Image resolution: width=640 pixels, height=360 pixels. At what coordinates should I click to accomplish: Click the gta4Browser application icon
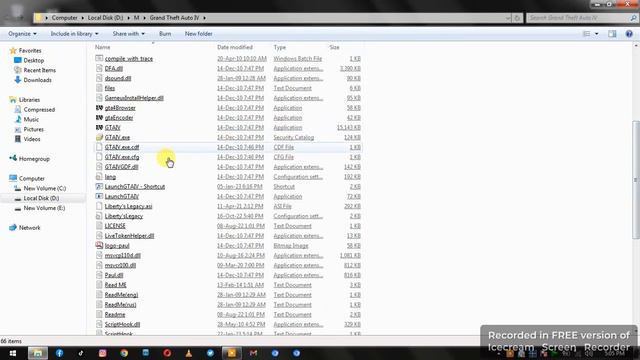[x=99, y=108]
